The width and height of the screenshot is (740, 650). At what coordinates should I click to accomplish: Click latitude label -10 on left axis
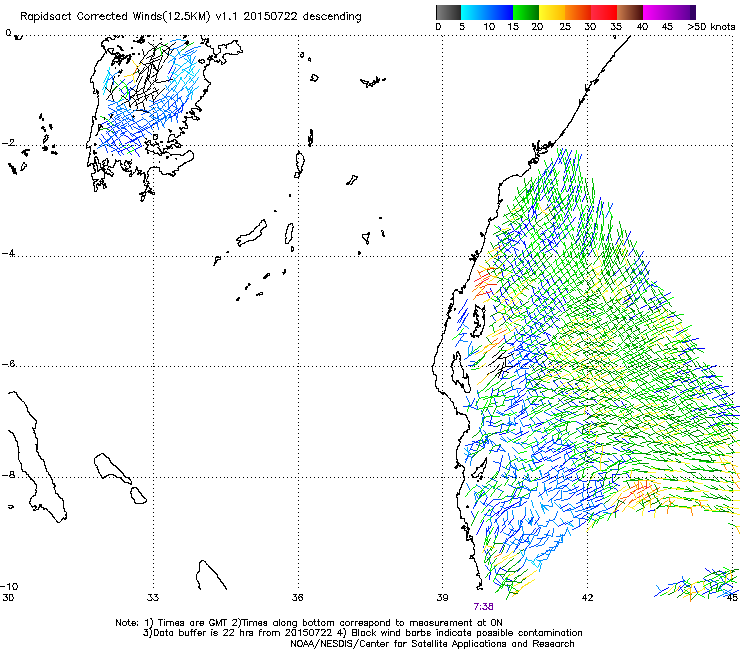(10, 586)
